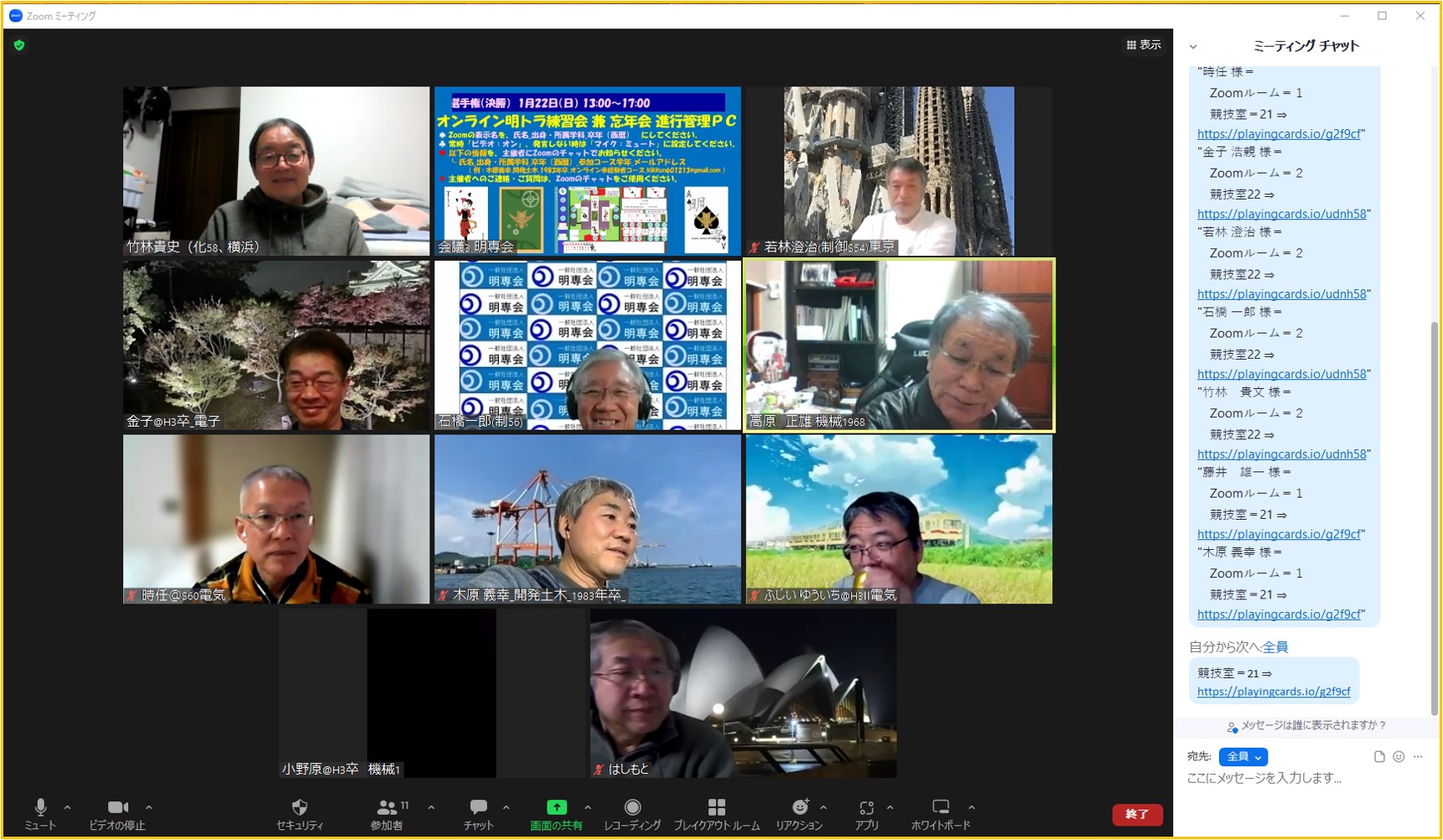Maximize the Zoom meeting window
This screenshot has width=1443, height=840.
(x=1382, y=16)
